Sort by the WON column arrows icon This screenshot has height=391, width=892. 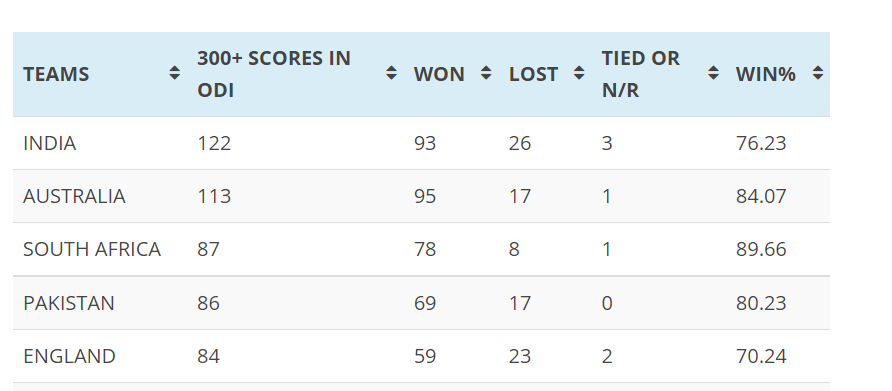point(486,73)
